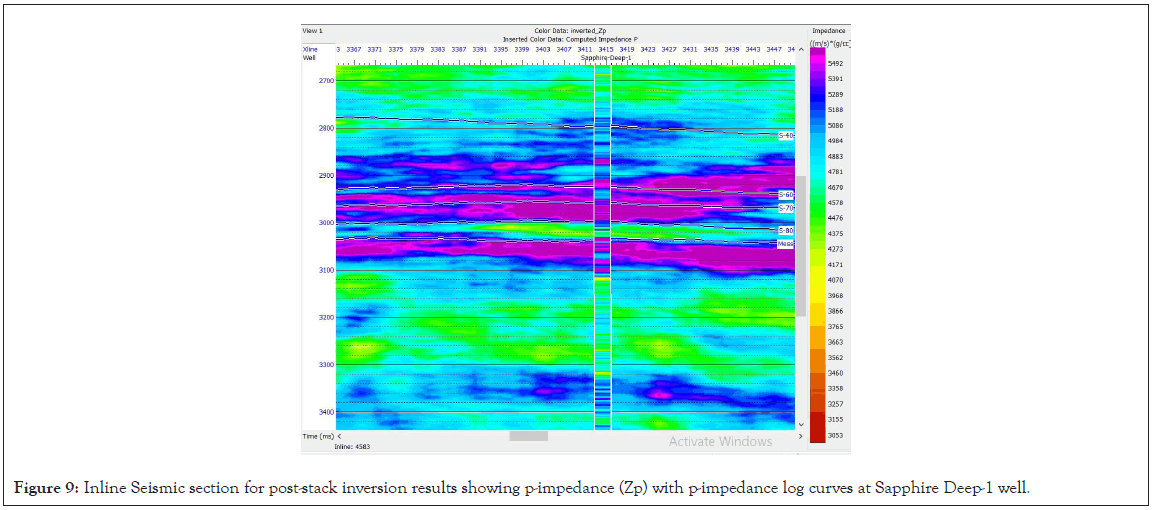
Task: Select the S-60 horizon label
Action: click(786, 195)
